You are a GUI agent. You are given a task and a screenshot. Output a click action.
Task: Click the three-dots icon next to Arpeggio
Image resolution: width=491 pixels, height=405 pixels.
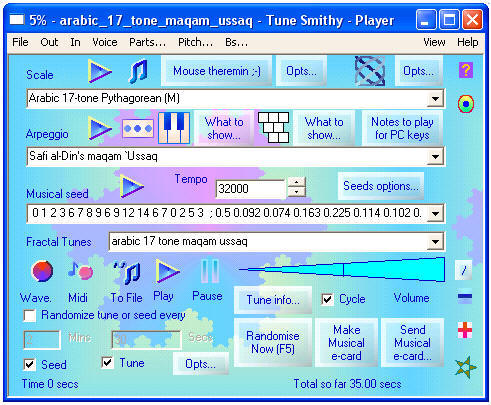(138, 128)
